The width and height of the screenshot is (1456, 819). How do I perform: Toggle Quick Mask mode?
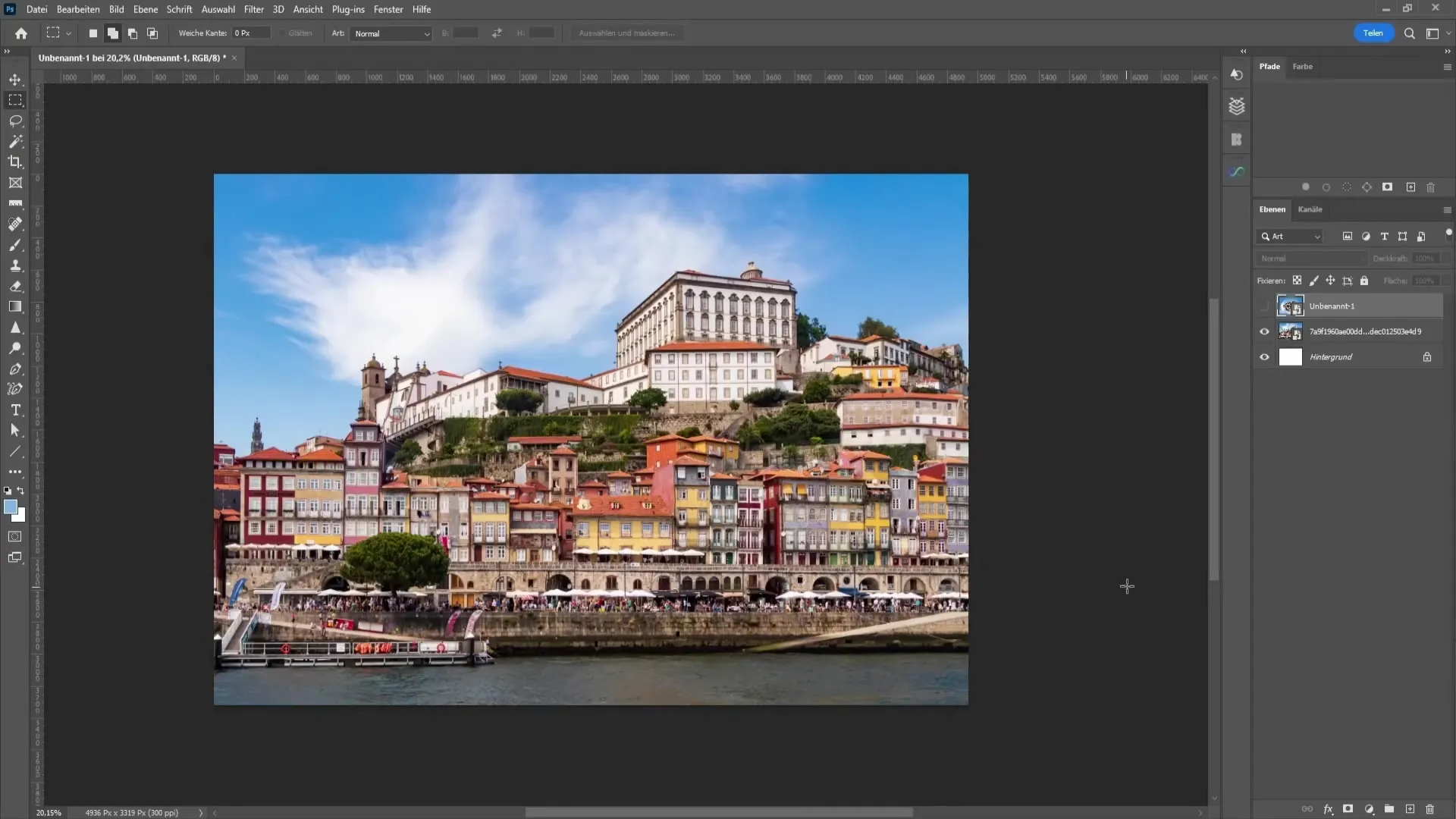point(15,537)
